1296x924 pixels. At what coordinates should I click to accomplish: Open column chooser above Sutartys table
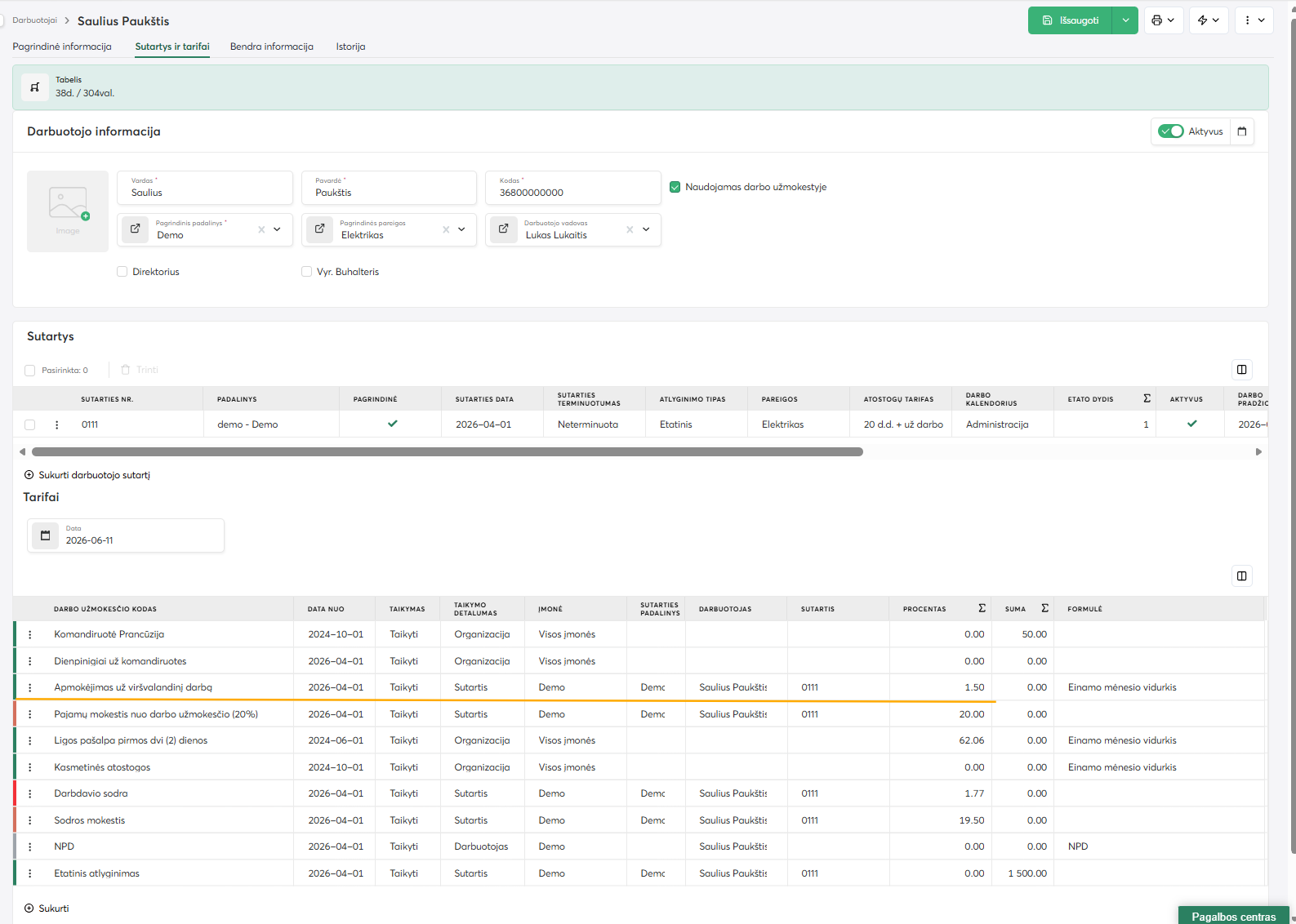(x=1242, y=370)
